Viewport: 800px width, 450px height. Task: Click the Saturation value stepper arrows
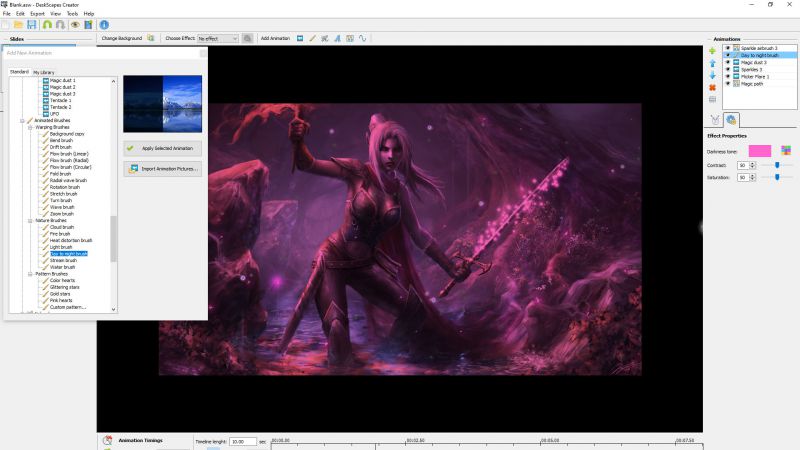(753, 178)
